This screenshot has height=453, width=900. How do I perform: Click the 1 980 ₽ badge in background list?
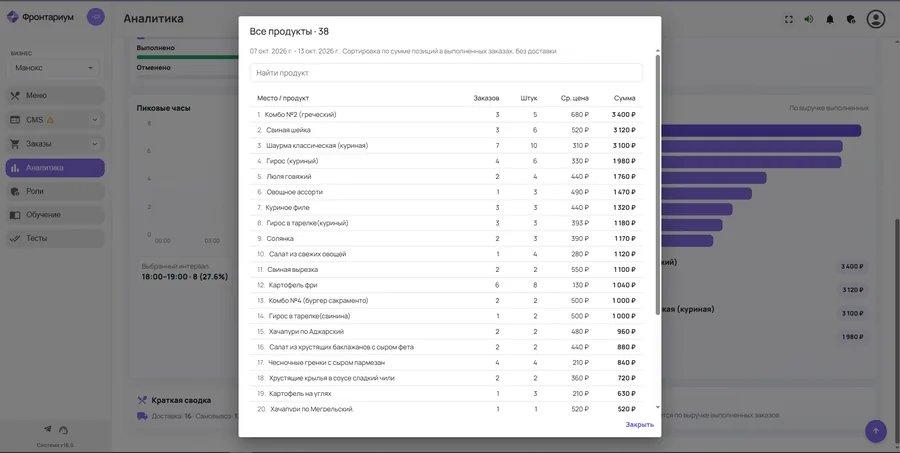pyautogui.click(x=852, y=336)
